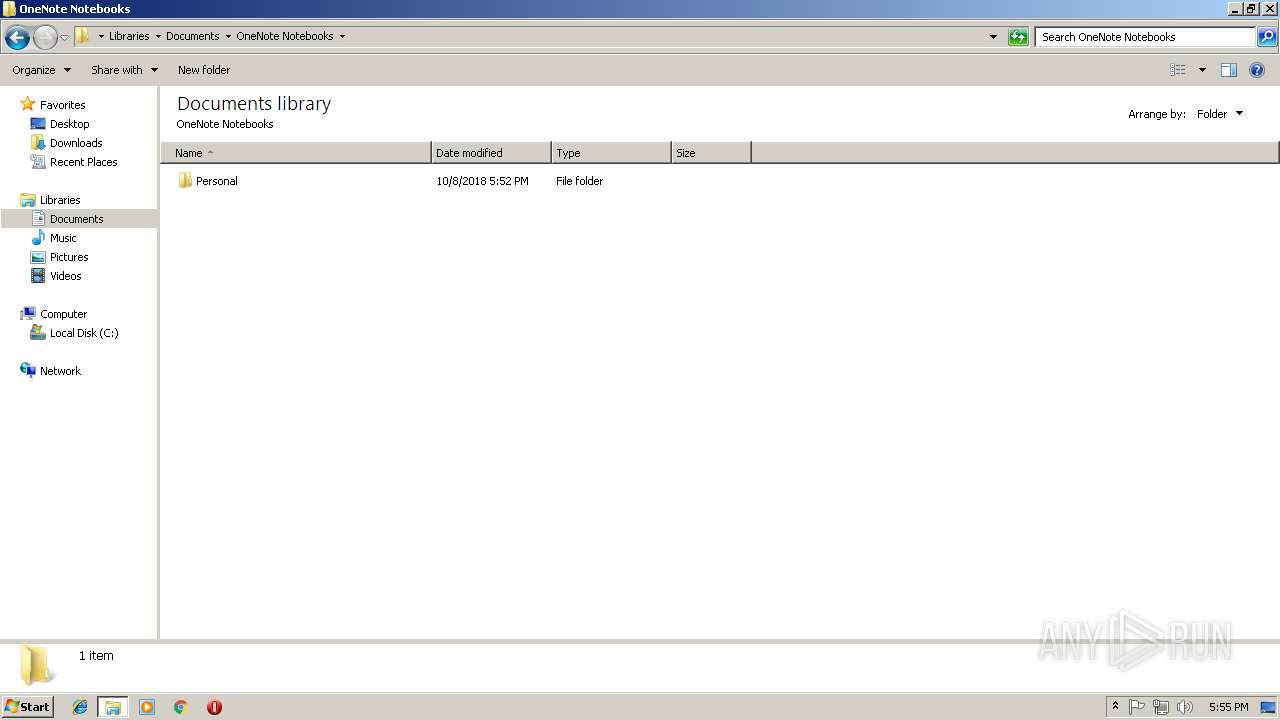The width and height of the screenshot is (1280, 720).
Task: Open the Share with menu
Action: coord(124,70)
